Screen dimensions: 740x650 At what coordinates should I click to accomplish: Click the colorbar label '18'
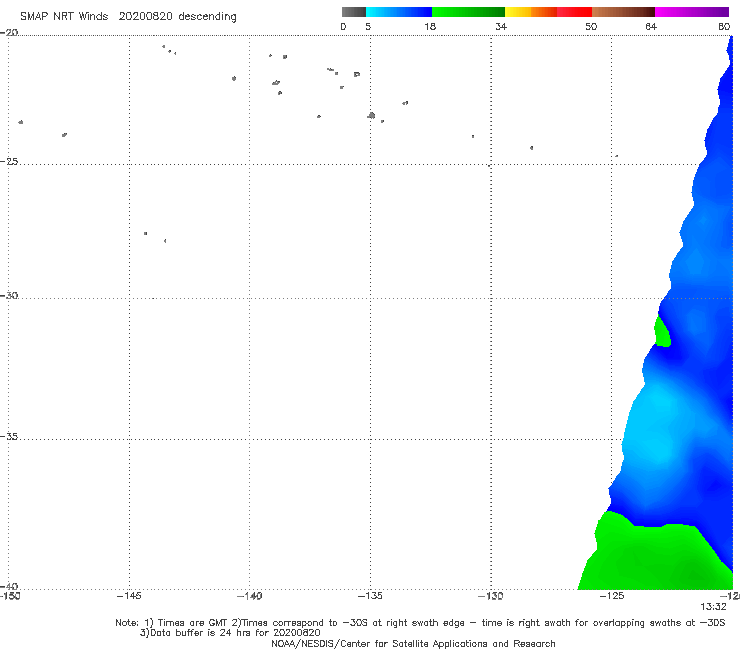point(430,27)
